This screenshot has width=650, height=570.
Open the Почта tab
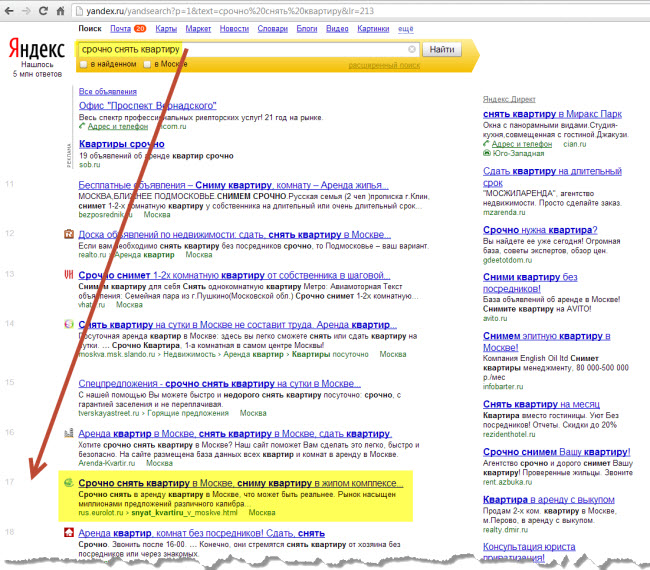(120, 29)
